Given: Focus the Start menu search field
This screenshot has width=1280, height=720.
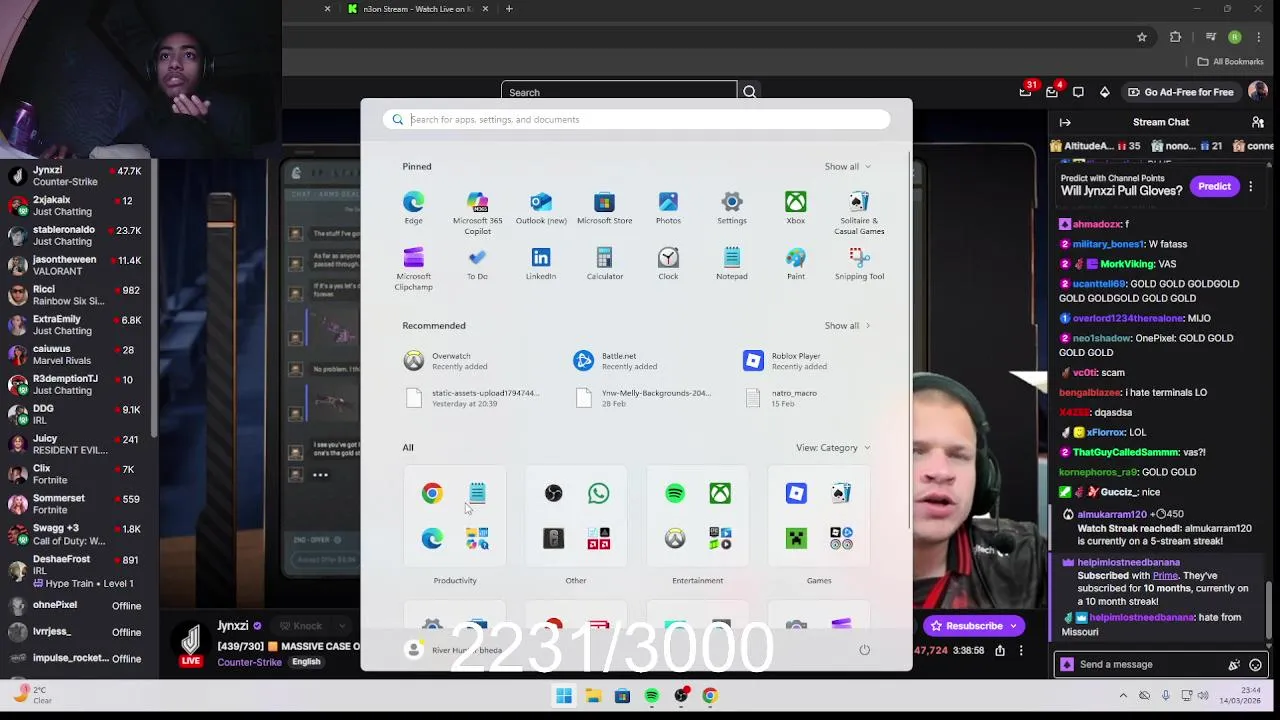Looking at the screenshot, I should pos(636,119).
